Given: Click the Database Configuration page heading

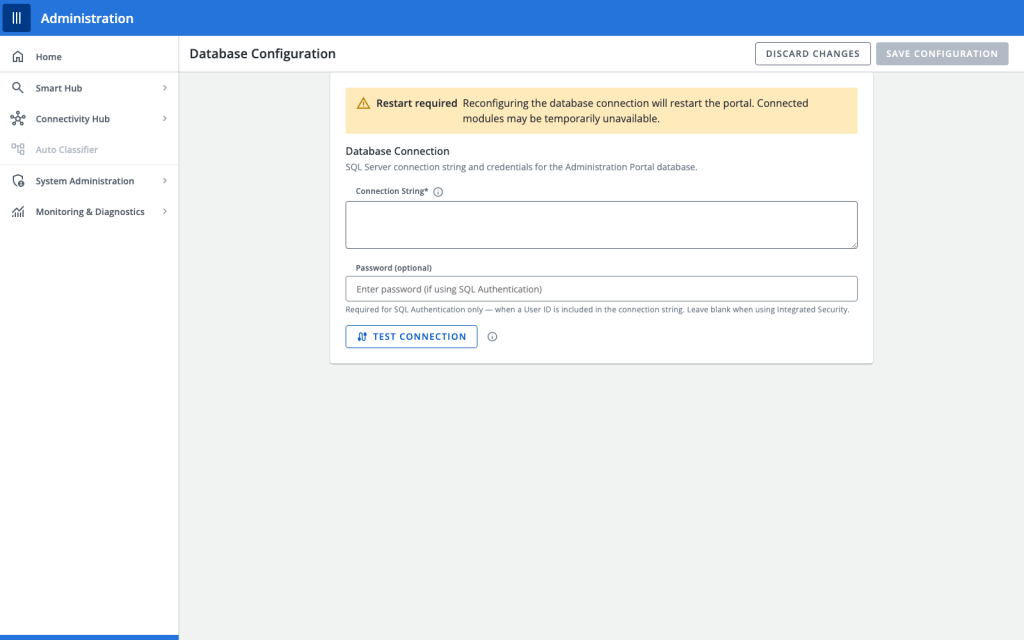Looking at the screenshot, I should (263, 54).
